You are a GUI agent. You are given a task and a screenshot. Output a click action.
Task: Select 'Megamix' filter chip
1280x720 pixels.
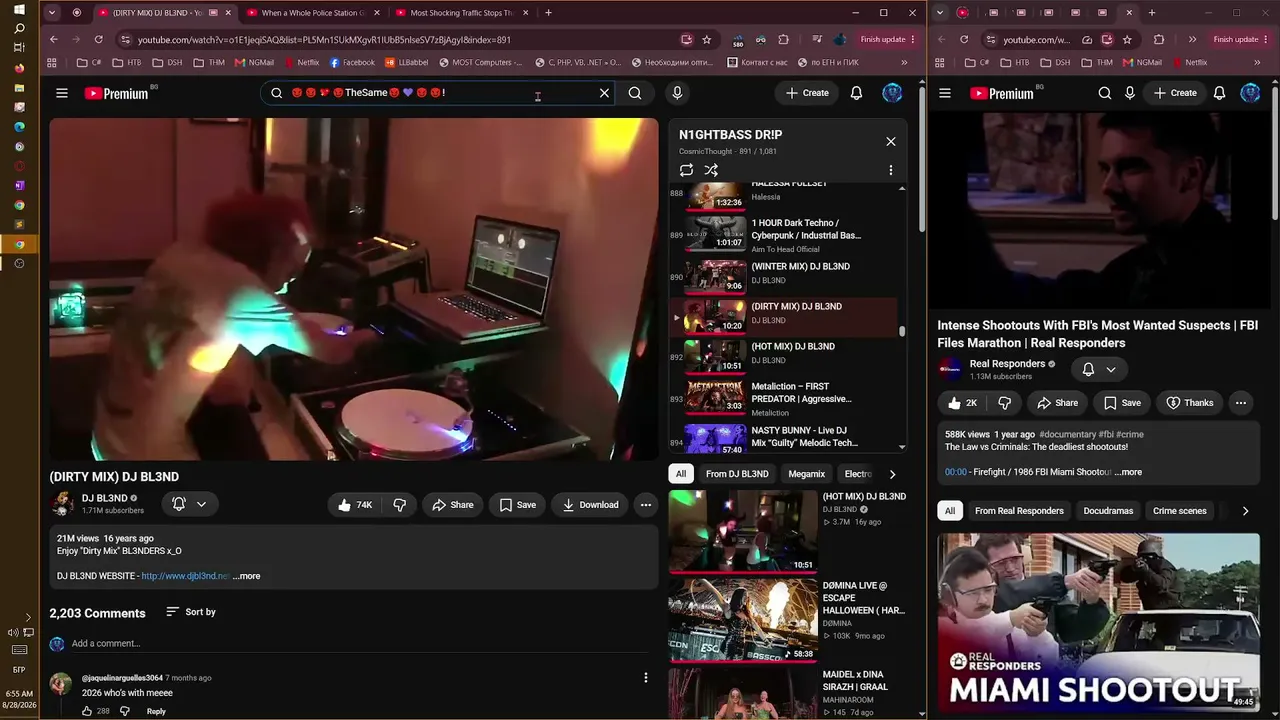tap(807, 474)
